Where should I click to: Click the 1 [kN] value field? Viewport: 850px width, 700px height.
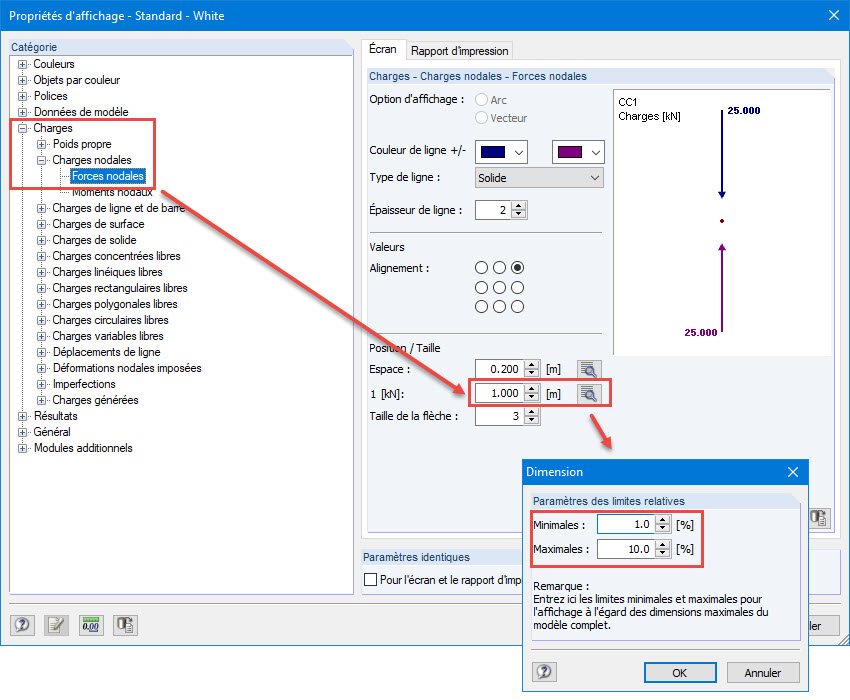(499, 393)
